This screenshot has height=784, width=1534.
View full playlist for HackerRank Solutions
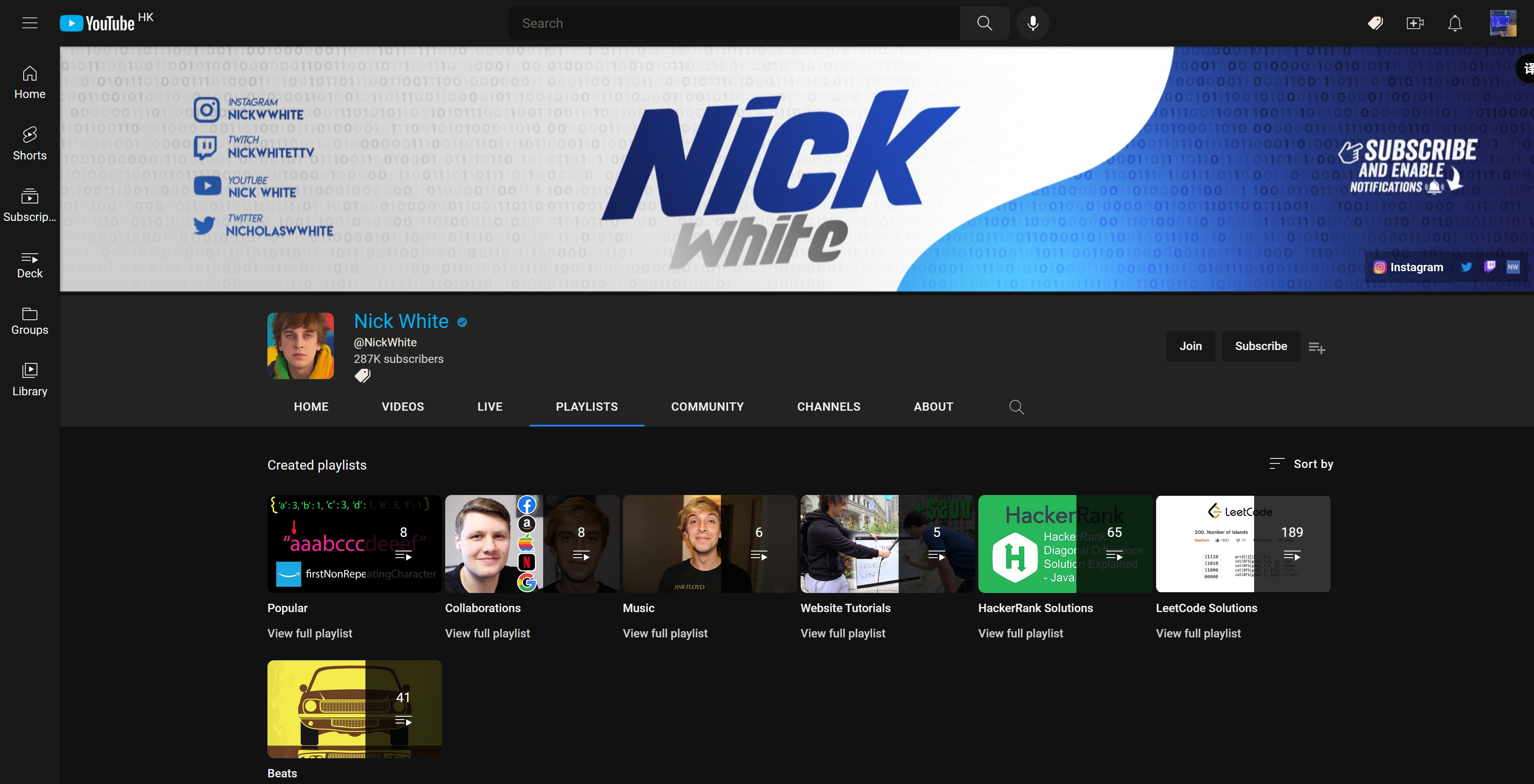click(1020, 633)
